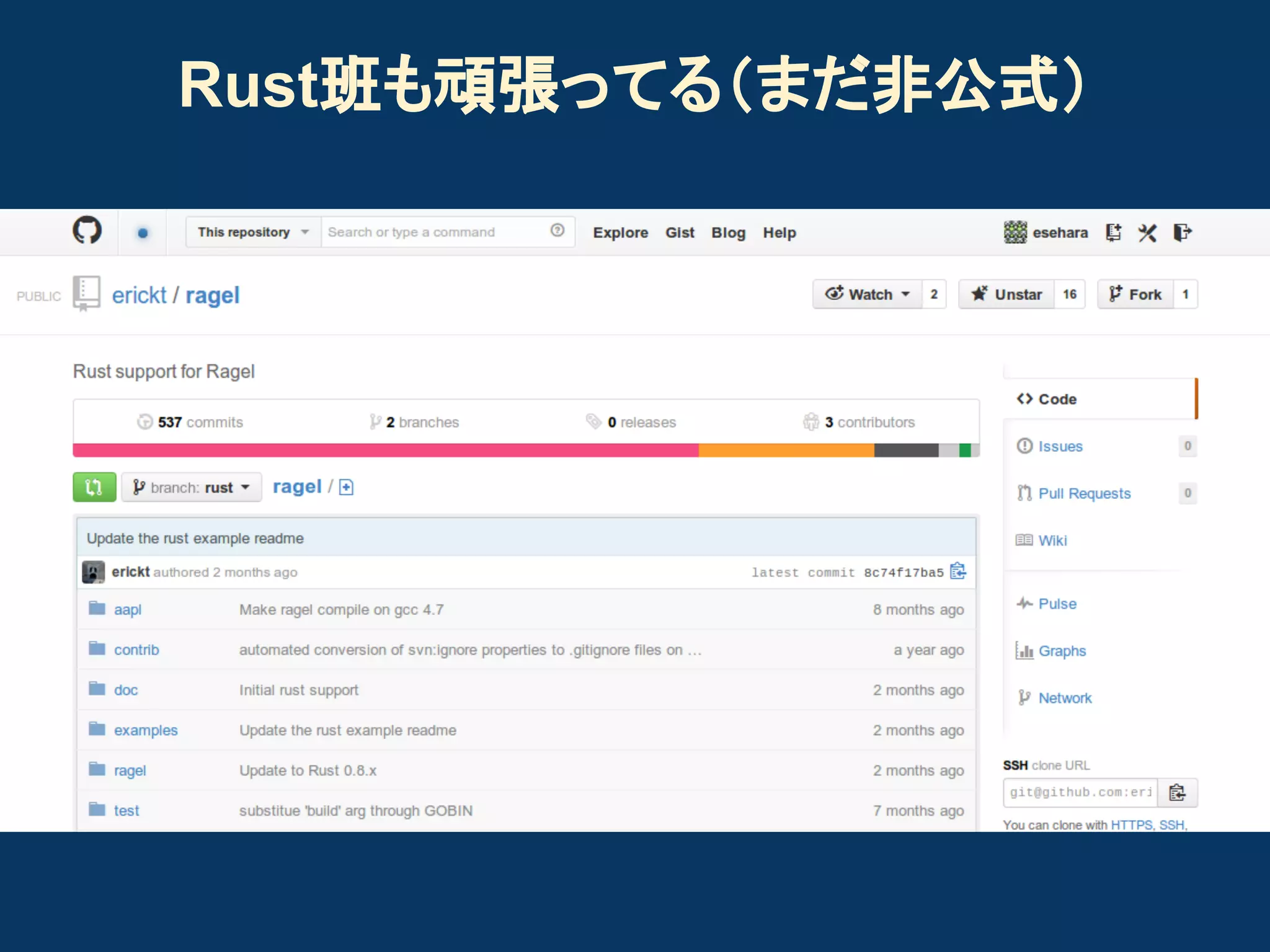This screenshot has width=1270, height=952.
Task: Click the aapl folder icon
Action: point(97,608)
